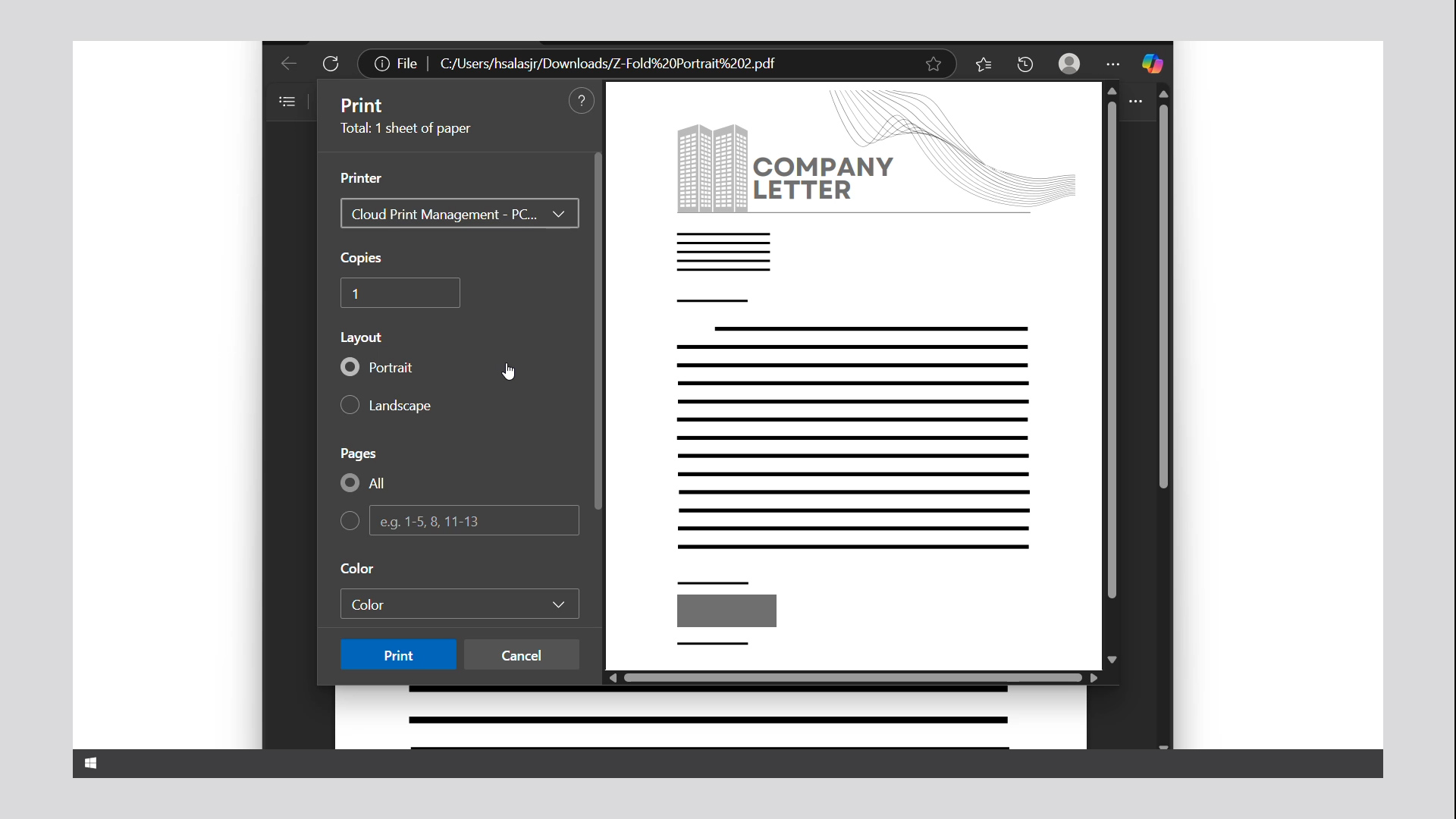This screenshot has width=1456, height=819.
Task: Open Copilot in the toolbar
Action: click(1152, 64)
